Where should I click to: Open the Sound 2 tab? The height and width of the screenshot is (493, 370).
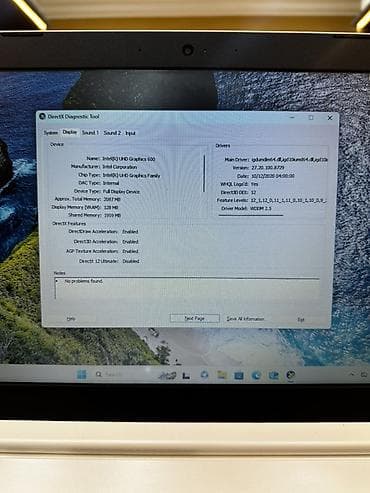(x=112, y=133)
